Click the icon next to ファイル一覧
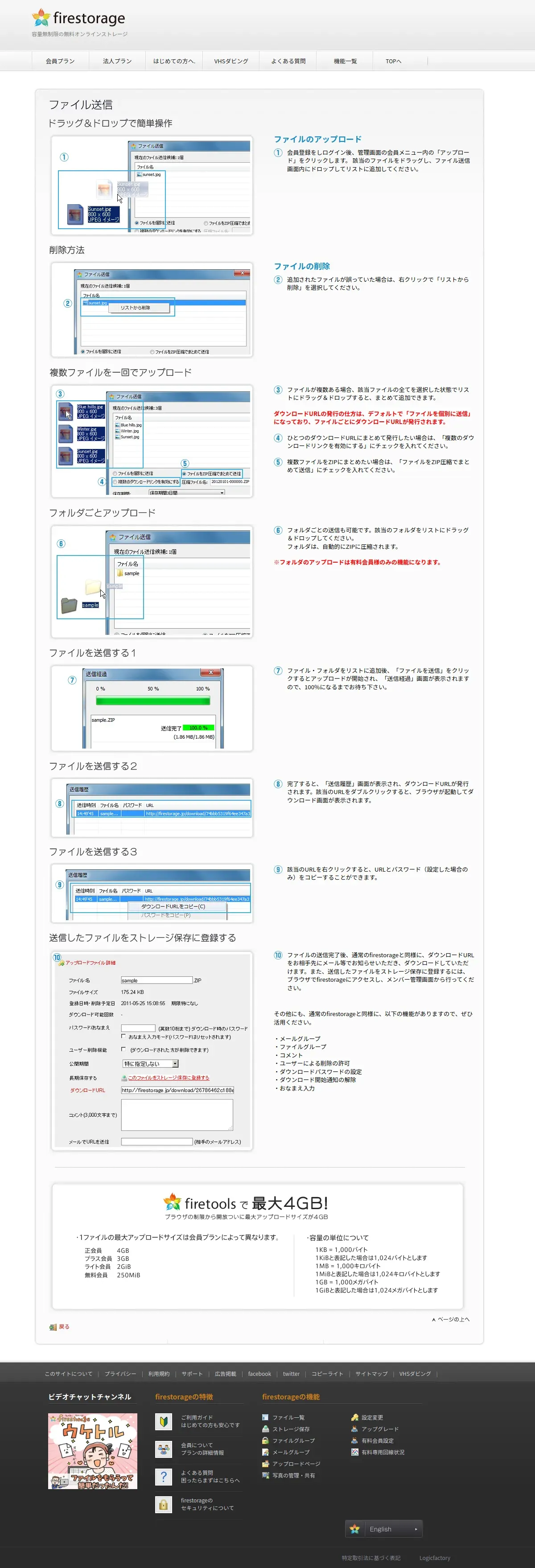Image resolution: width=535 pixels, height=1568 pixels. (265, 1417)
